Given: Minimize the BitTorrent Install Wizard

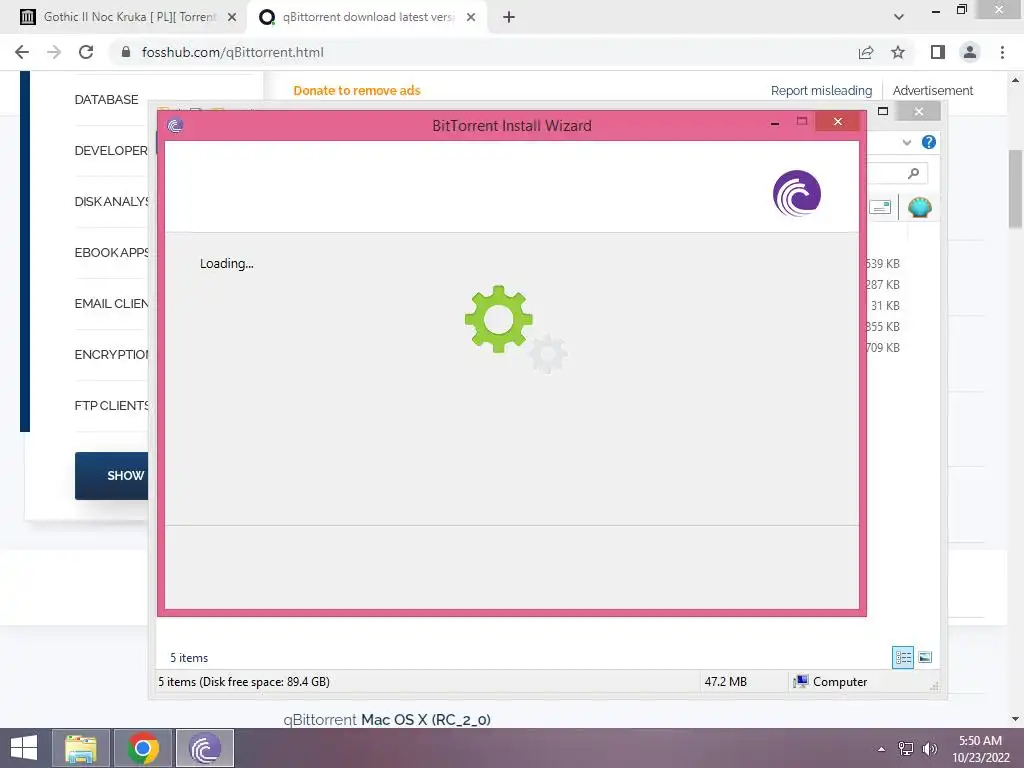Looking at the screenshot, I should point(775,122).
